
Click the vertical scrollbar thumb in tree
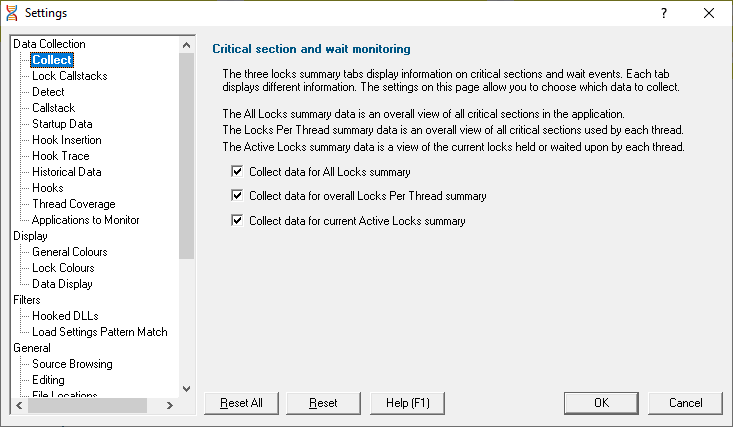187,156
